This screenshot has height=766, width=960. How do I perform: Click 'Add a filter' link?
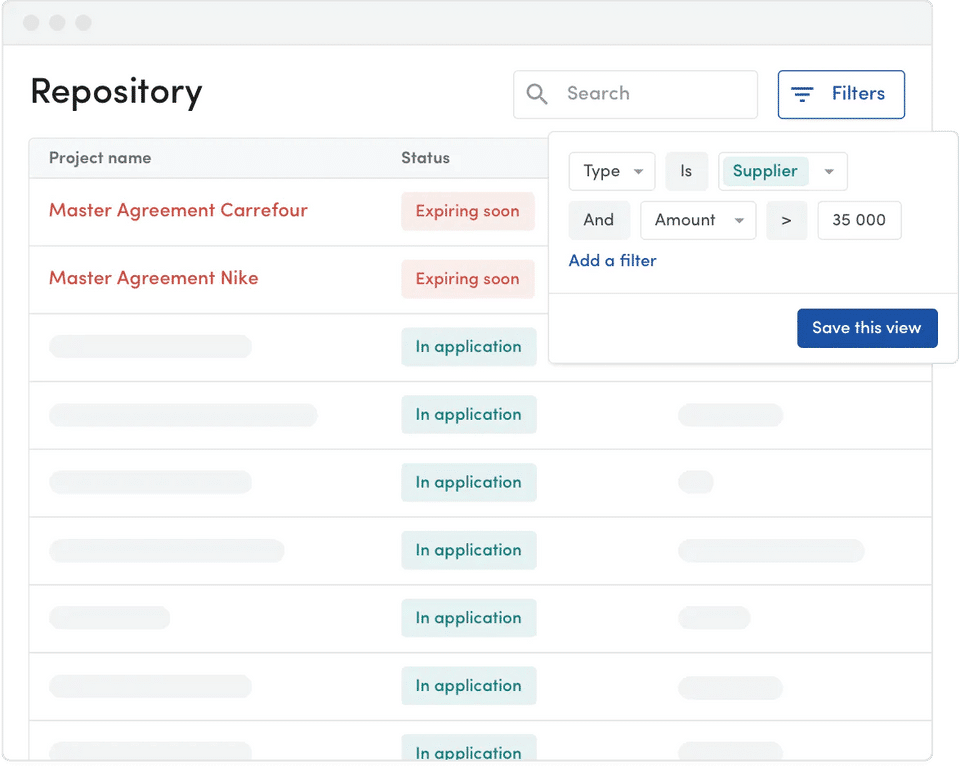tap(612, 260)
